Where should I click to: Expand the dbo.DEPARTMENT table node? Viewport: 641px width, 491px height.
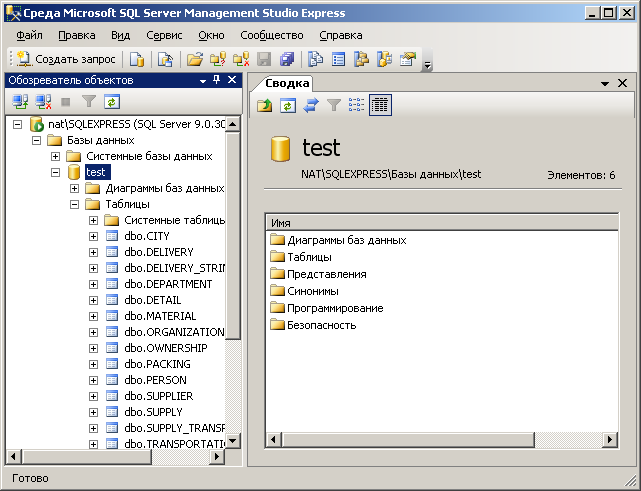(93, 284)
